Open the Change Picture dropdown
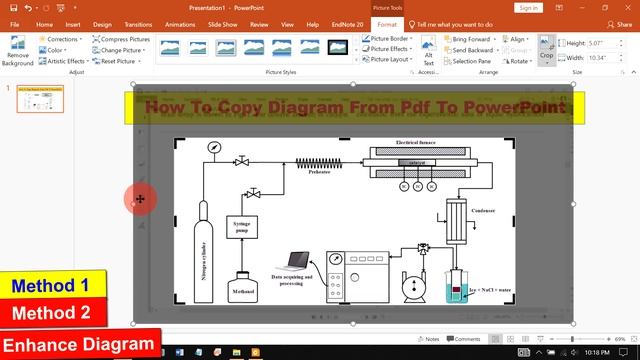 click(119, 50)
